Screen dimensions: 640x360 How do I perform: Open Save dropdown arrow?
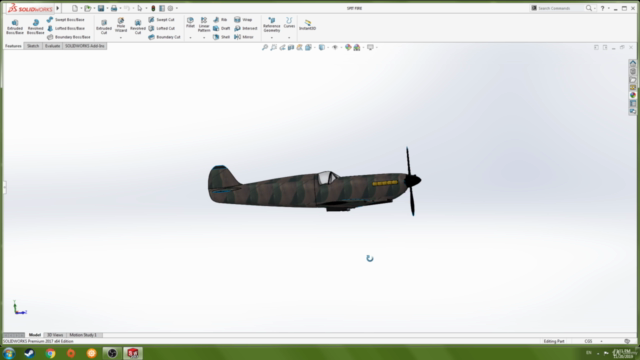[107, 8]
